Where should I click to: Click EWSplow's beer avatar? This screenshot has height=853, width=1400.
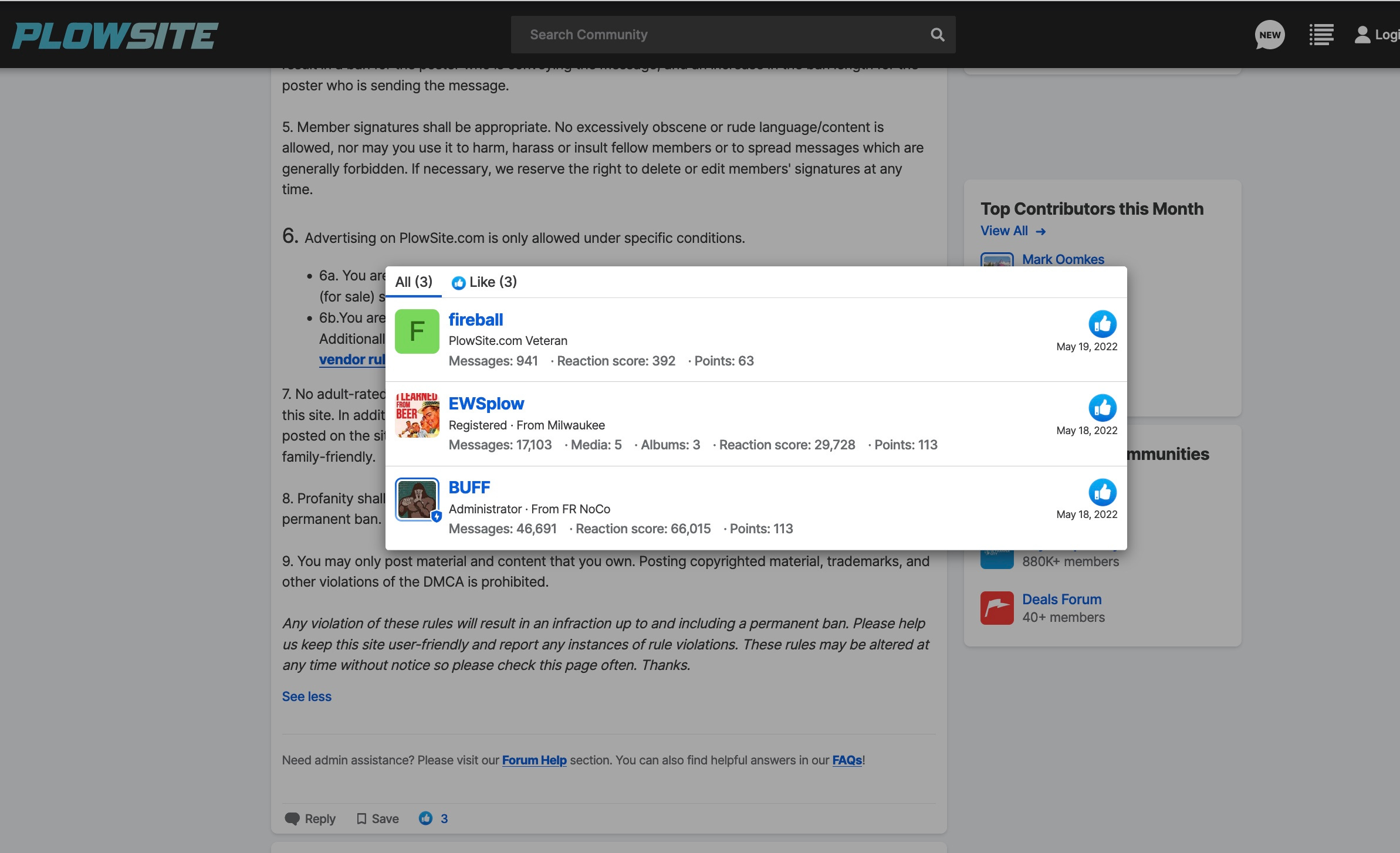(417, 415)
